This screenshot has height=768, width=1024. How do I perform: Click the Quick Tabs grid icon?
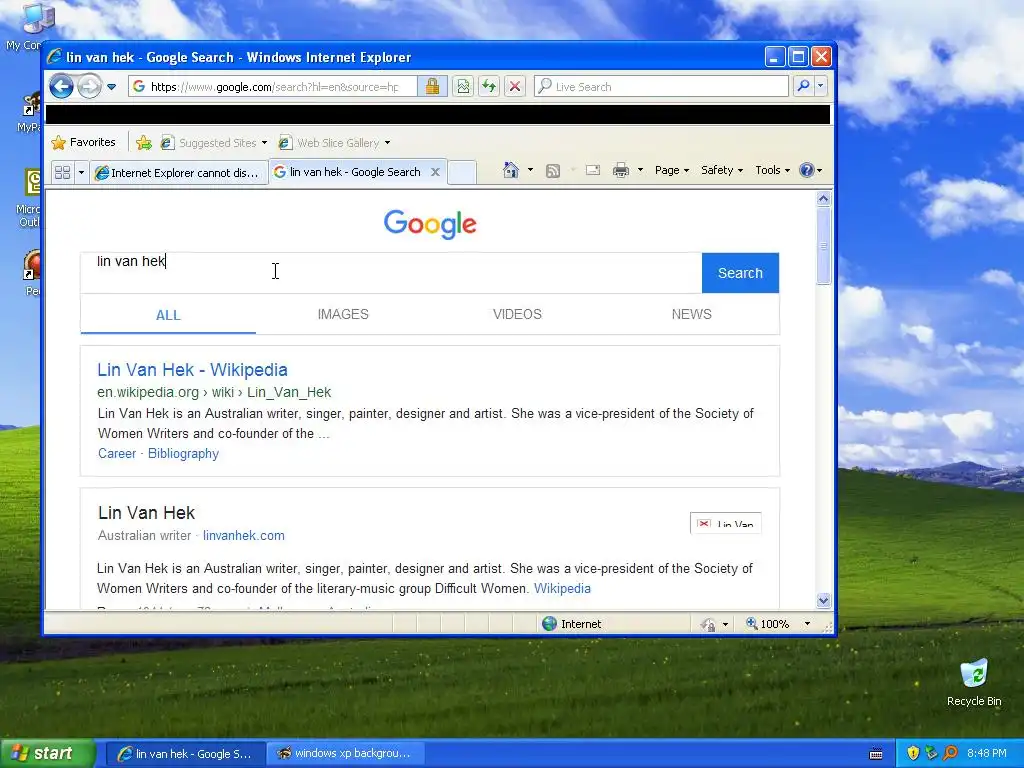(x=63, y=172)
